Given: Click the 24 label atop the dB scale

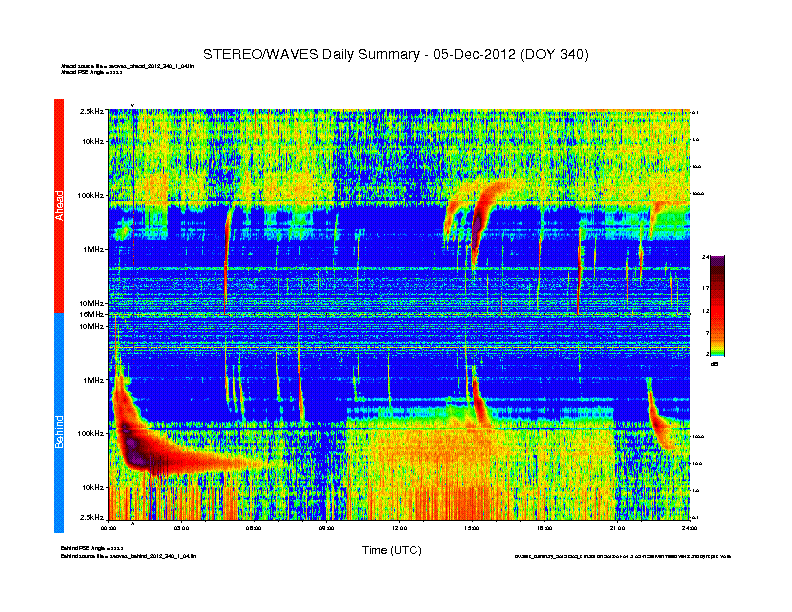Looking at the screenshot, I should [x=706, y=257].
